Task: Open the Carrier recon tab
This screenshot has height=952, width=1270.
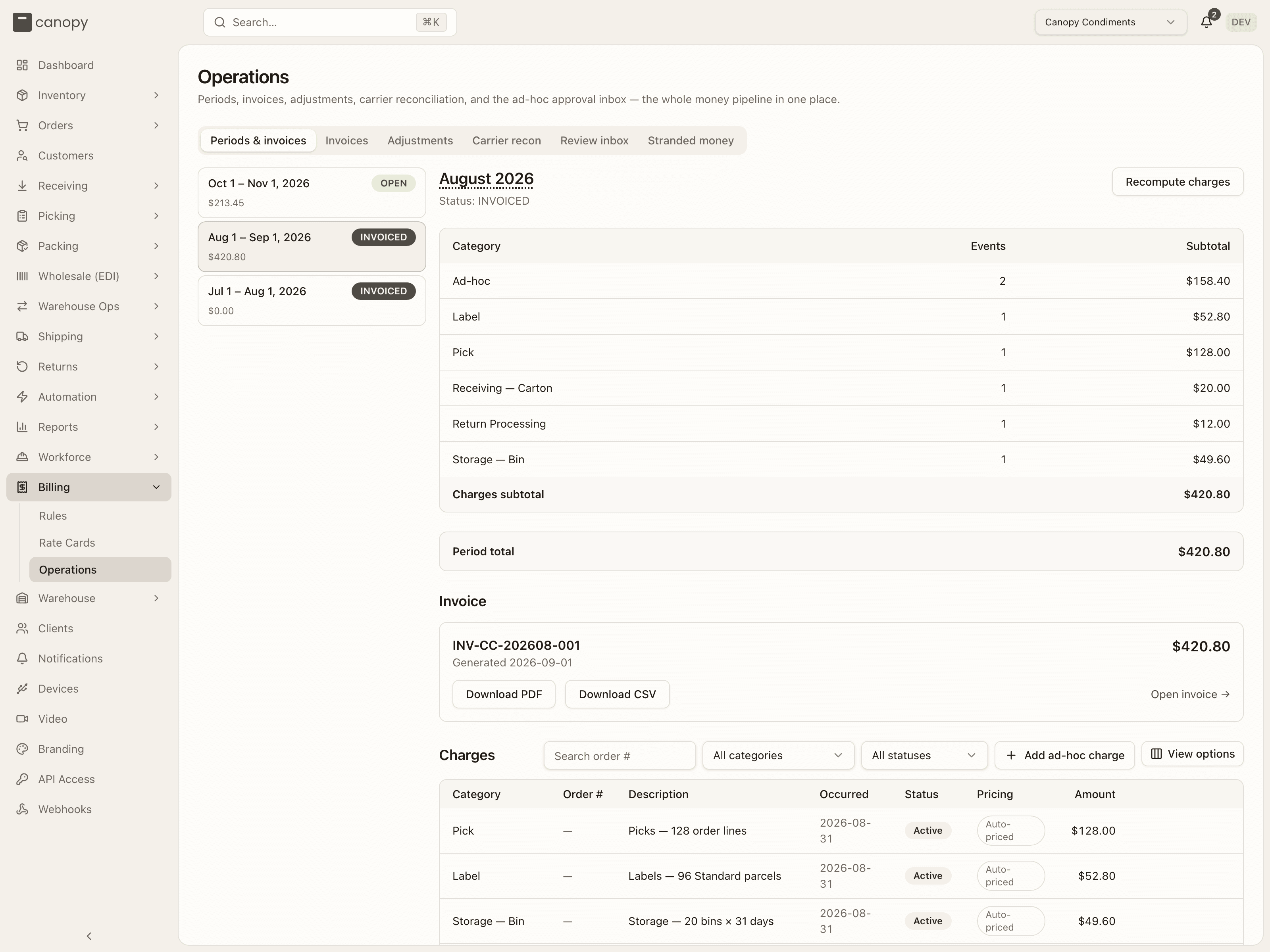Action: [506, 140]
